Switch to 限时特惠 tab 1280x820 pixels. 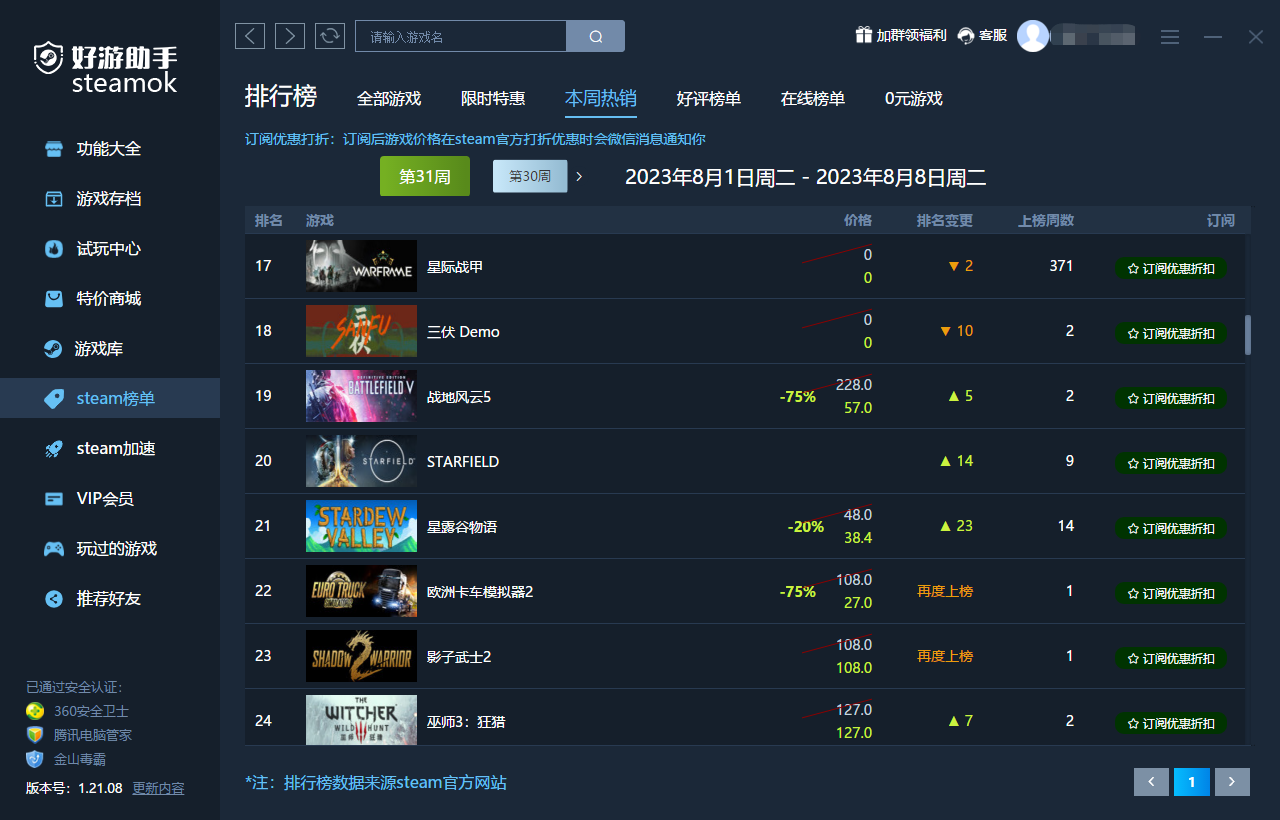(x=493, y=99)
